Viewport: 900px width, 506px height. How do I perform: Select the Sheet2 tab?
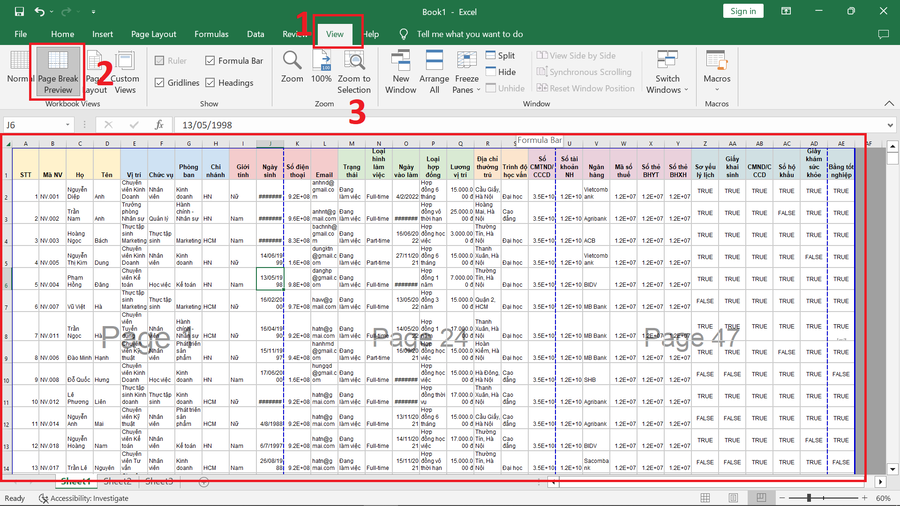tap(118, 481)
